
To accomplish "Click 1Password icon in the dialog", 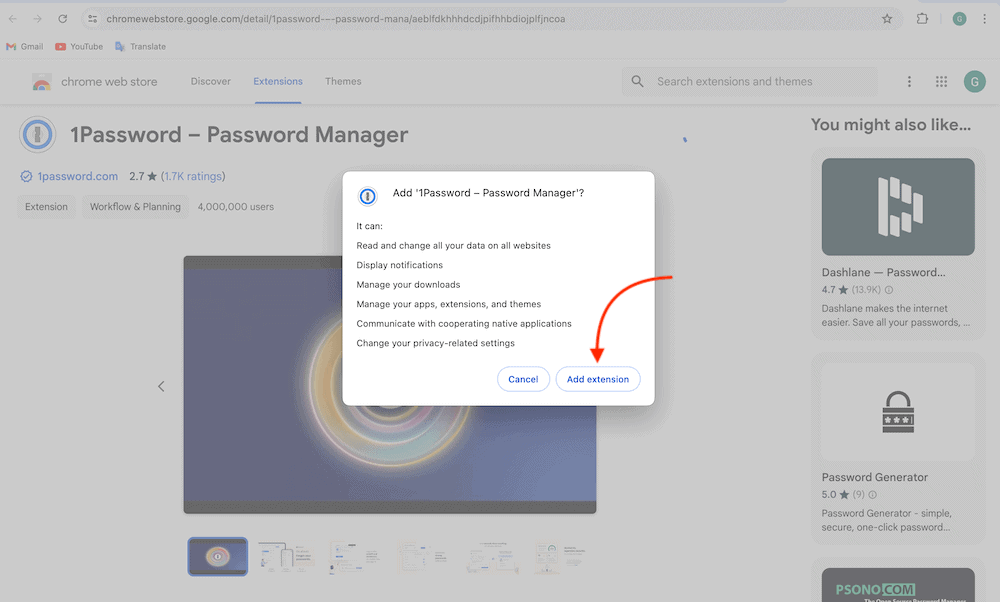I will pos(367,196).
